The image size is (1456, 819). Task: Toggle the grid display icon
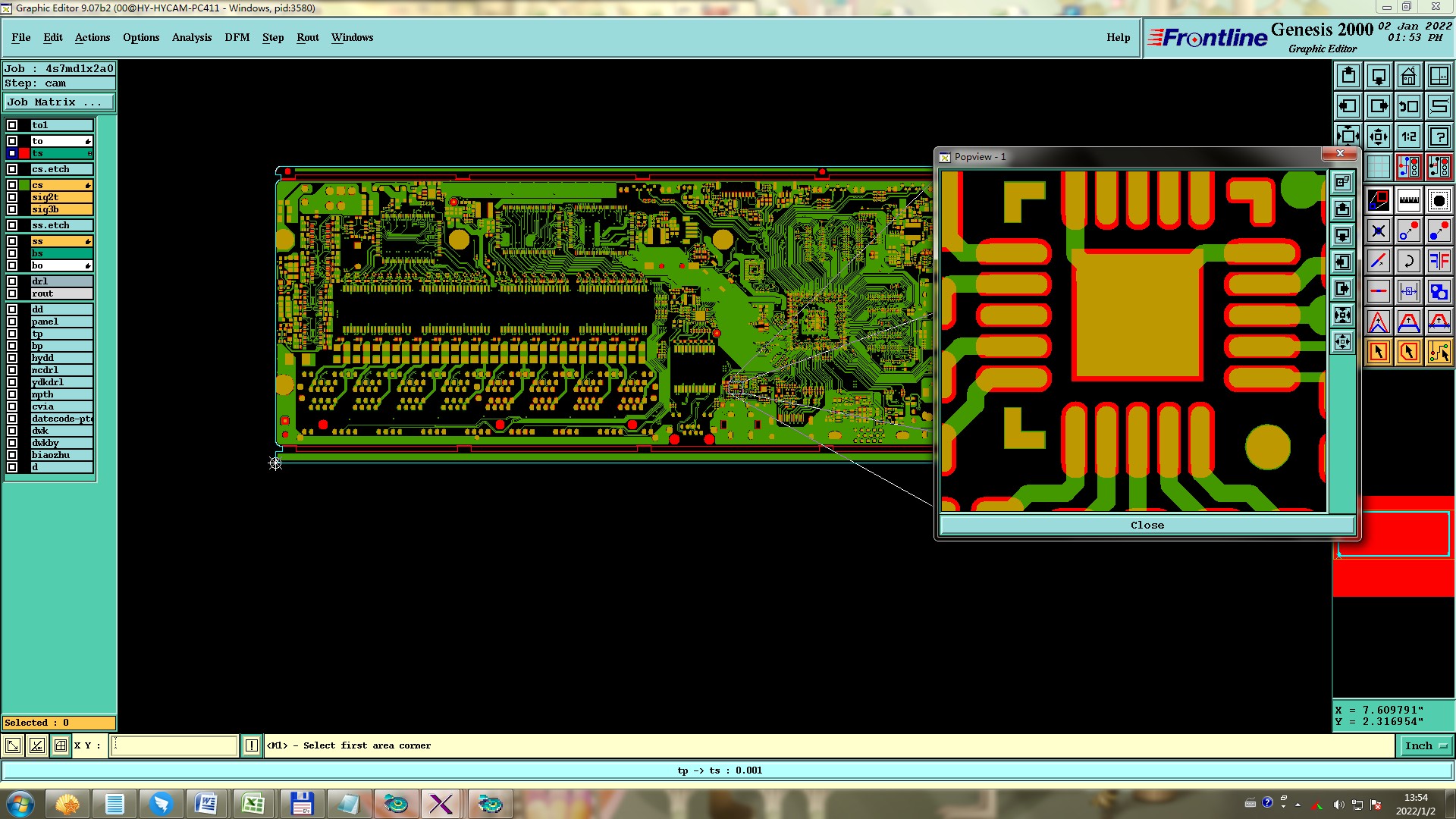point(1378,167)
